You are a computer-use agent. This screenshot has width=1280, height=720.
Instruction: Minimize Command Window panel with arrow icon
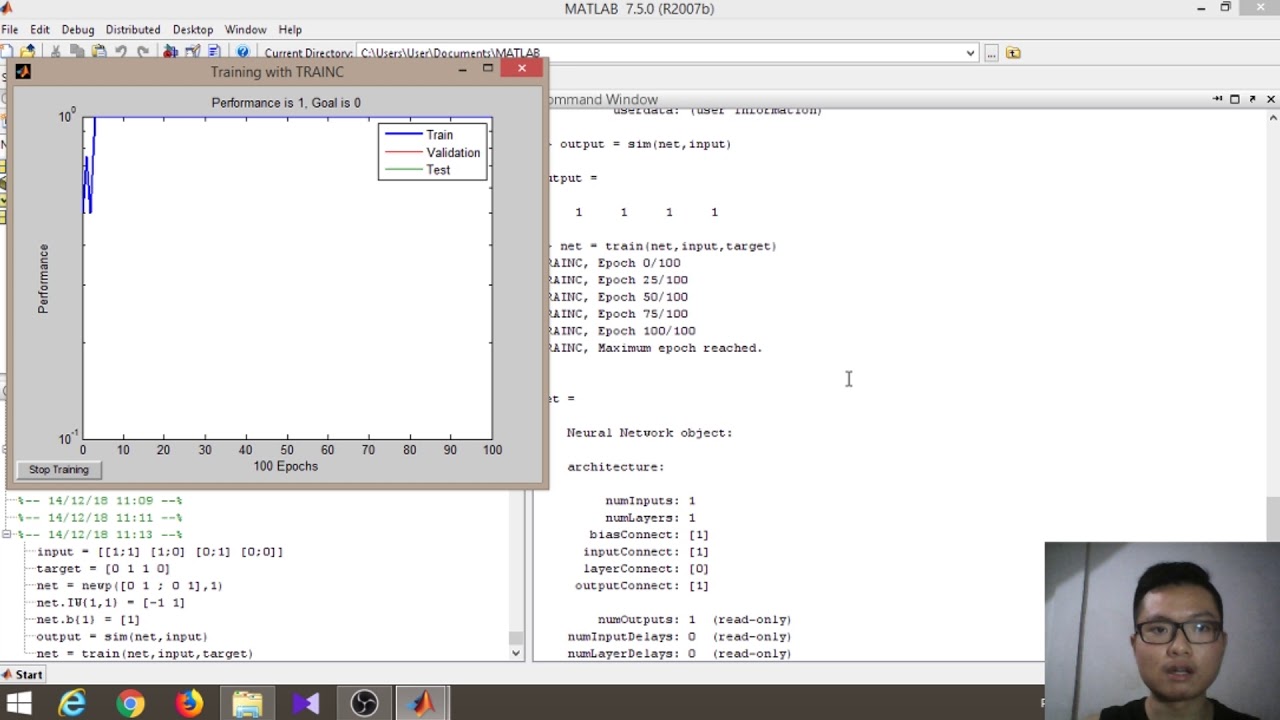1217,99
